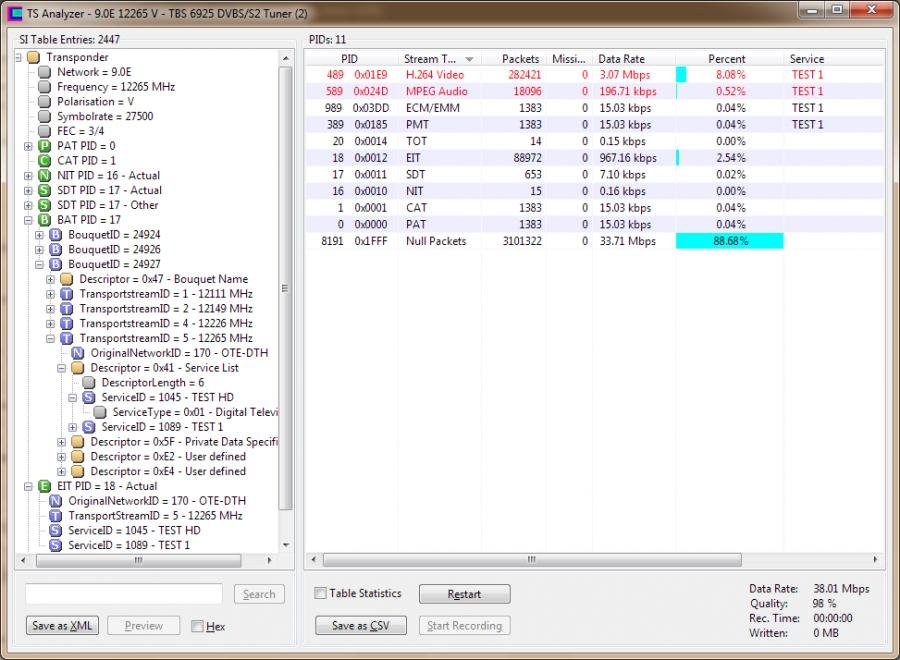Sort by the Data Rate column header
The height and width of the screenshot is (660, 900).
[x=633, y=59]
